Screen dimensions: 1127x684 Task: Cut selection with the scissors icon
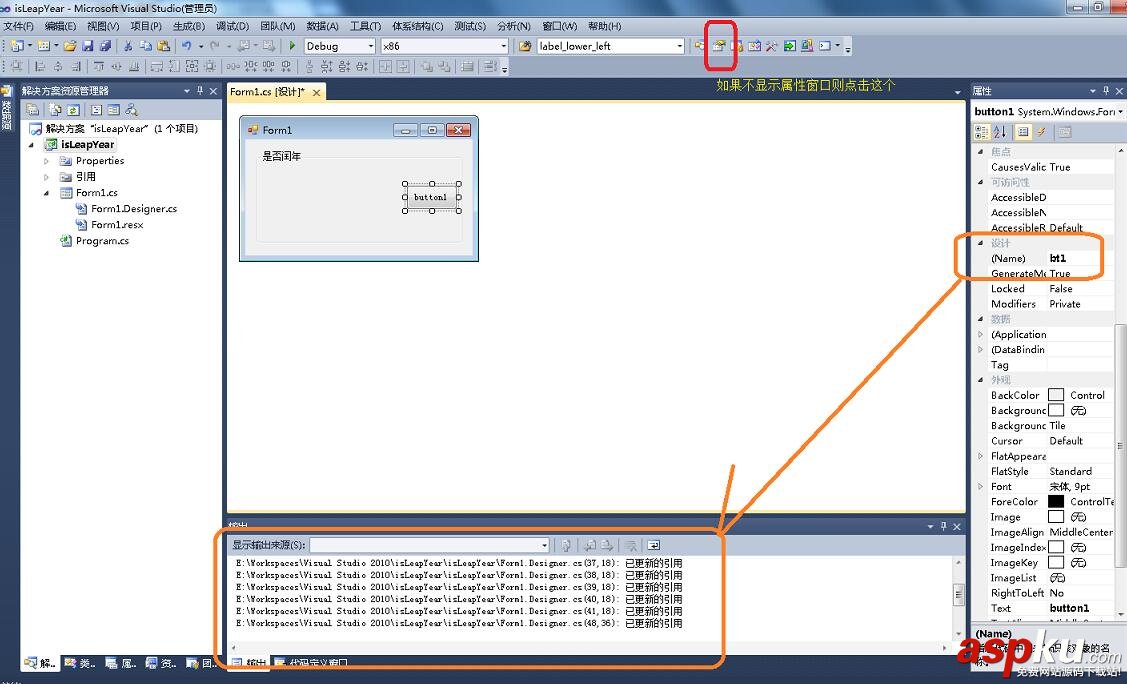point(128,46)
